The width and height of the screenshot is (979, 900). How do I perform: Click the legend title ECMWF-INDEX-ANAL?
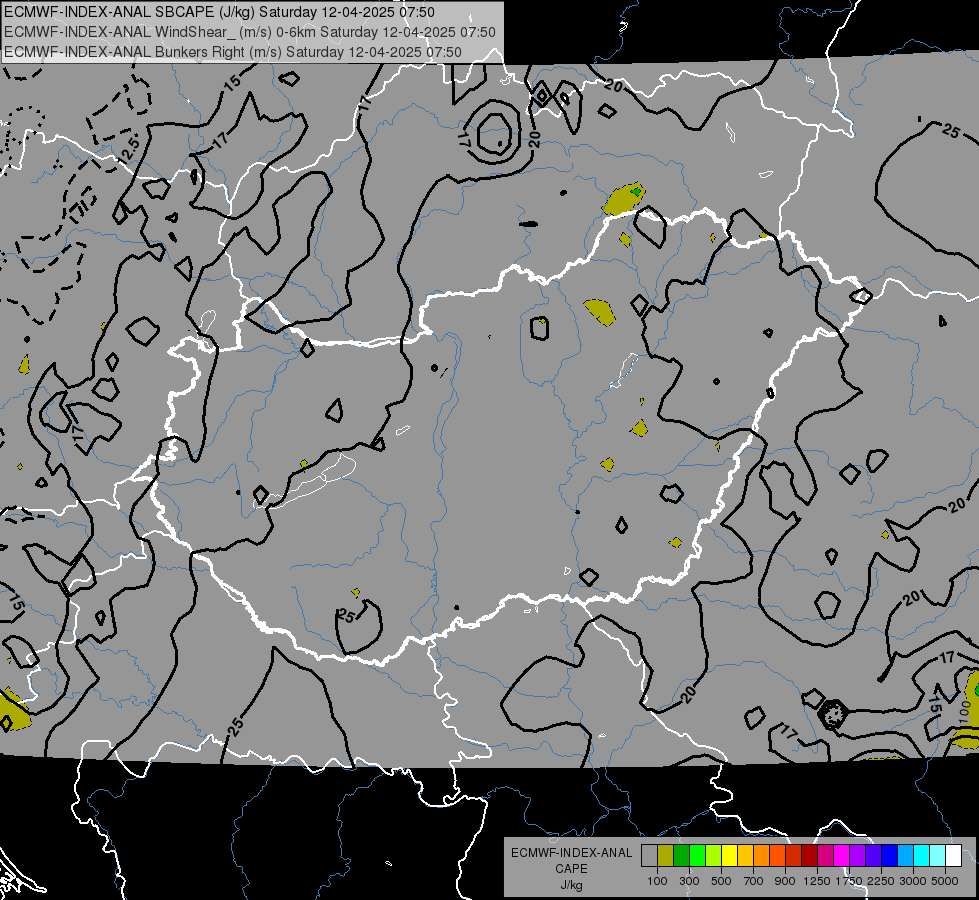pos(571,853)
